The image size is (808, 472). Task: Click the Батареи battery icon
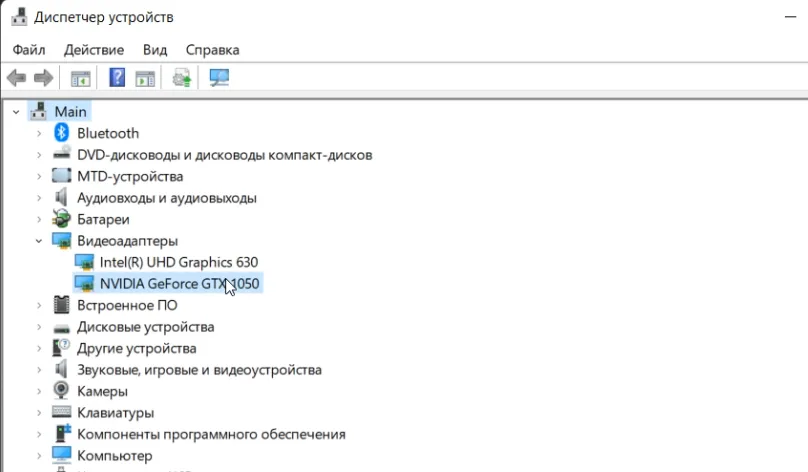[61, 219]
